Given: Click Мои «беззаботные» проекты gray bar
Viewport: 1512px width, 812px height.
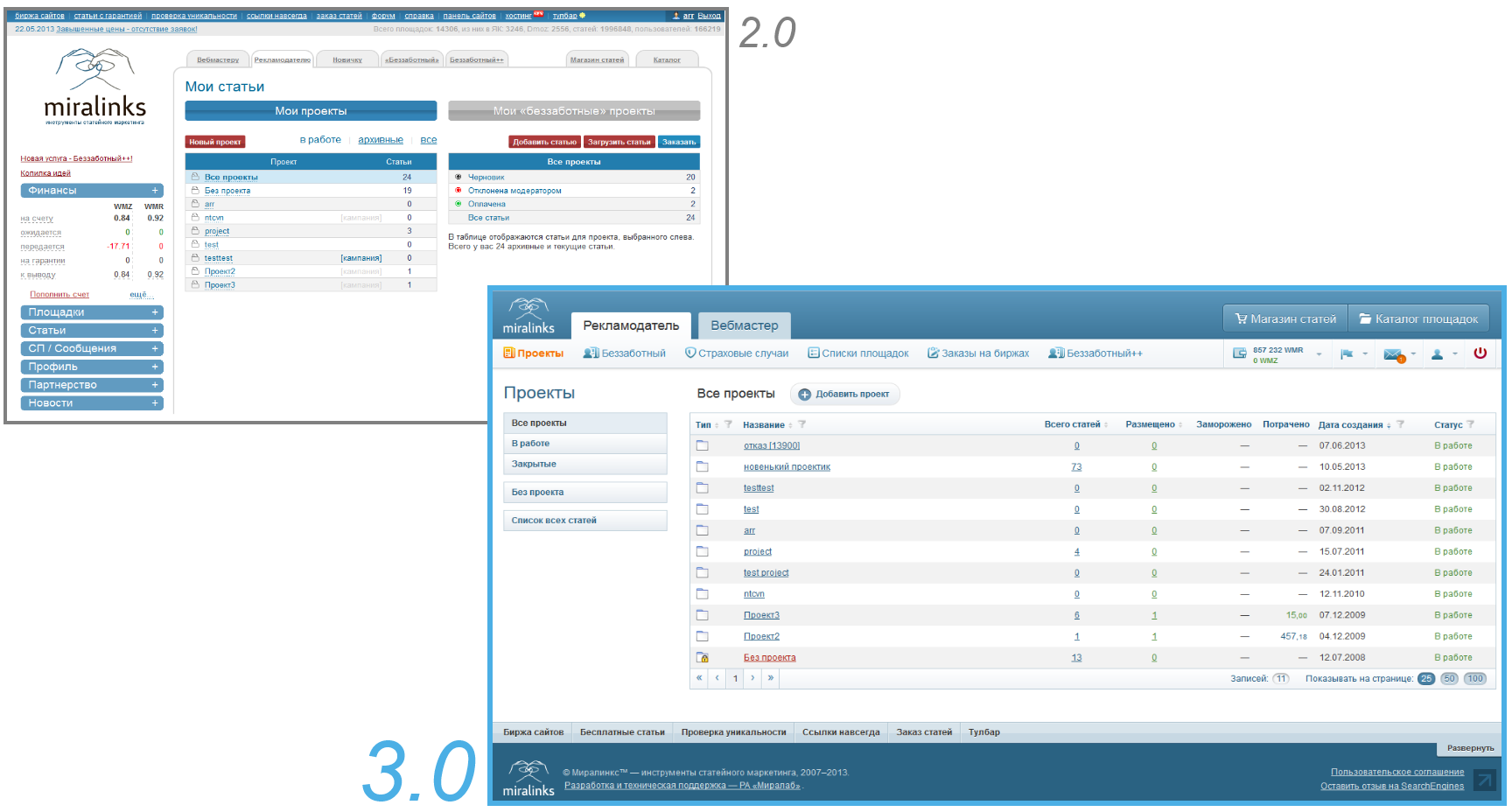Looking at the screenshot, I should pos(574,111).
